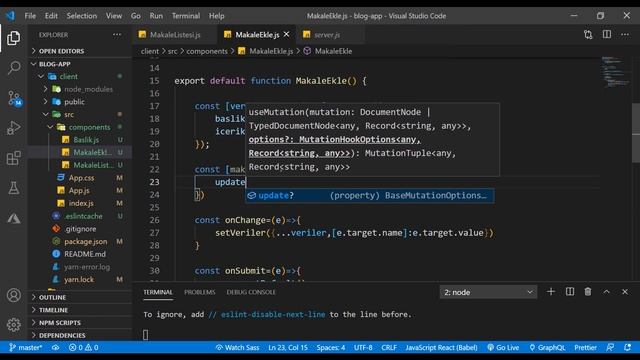640x360 pixels.
Task: Change UTF-8 file encoding
Action: pos(363,347)
